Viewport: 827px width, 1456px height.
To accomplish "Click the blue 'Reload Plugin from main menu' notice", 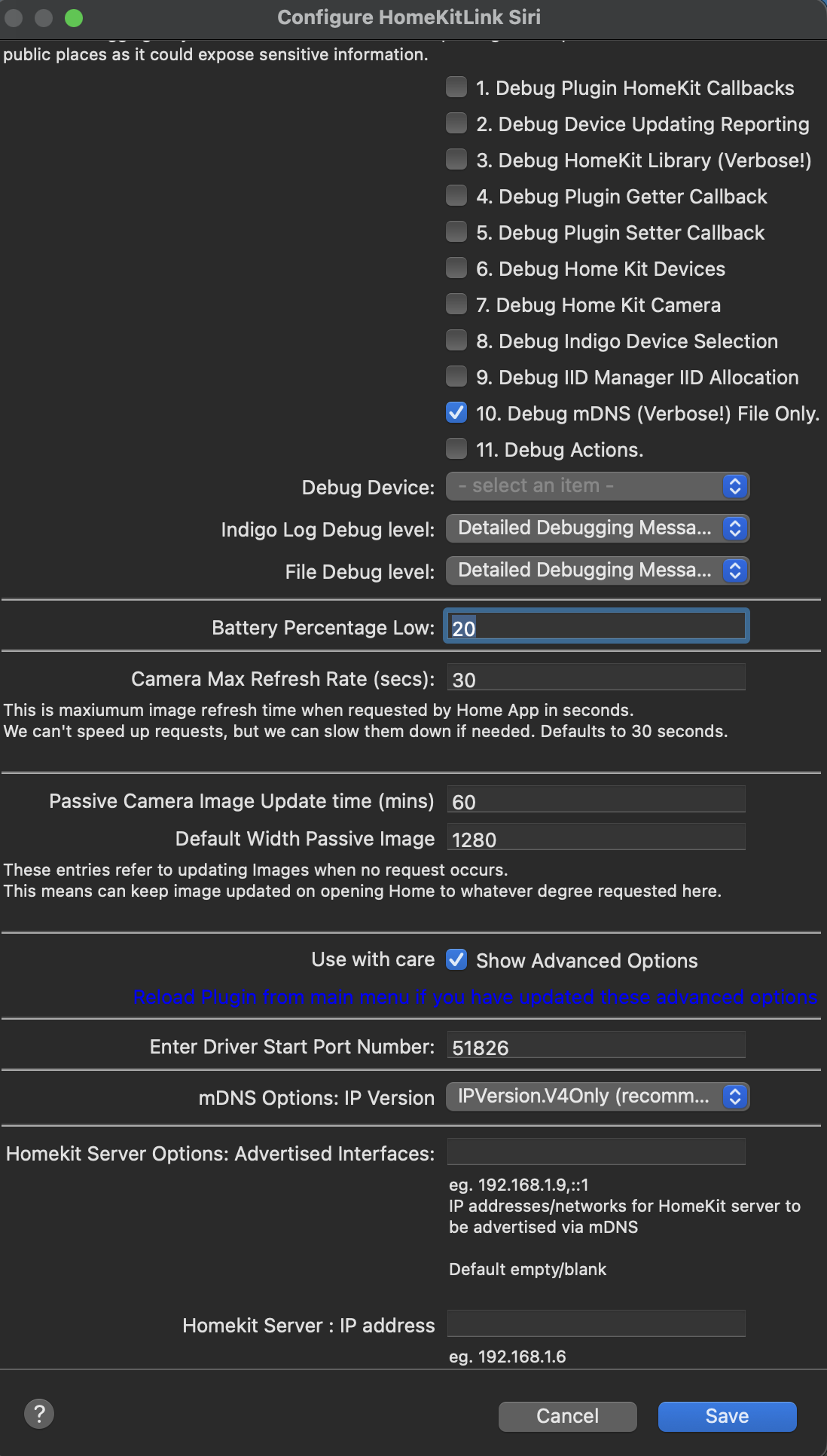I will click(x=475, y=997).
